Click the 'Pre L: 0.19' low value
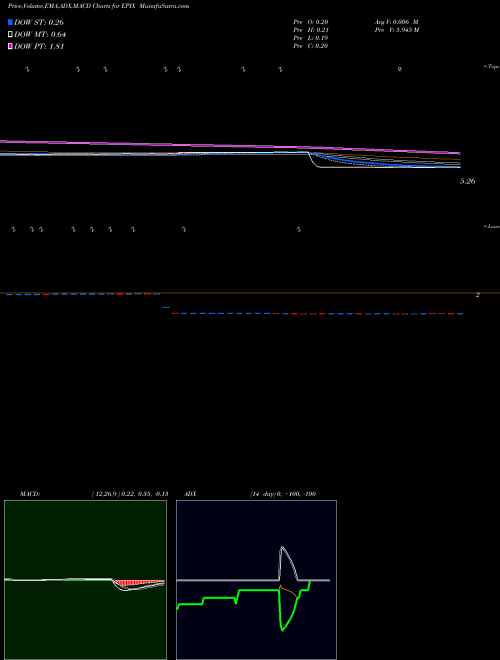500x660 pixels. [311, 38]
